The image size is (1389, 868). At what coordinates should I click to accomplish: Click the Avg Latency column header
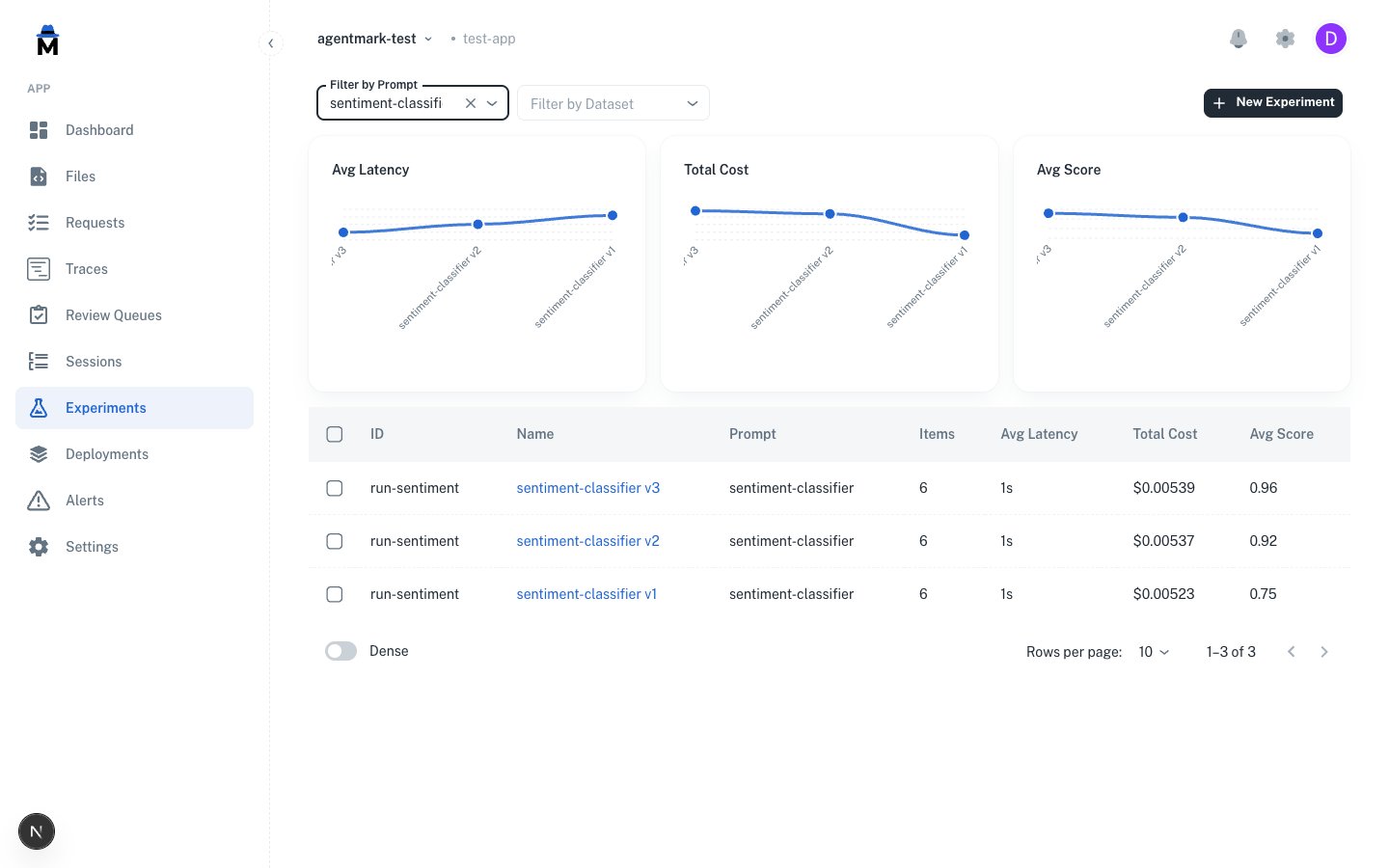pos(1039,434)
